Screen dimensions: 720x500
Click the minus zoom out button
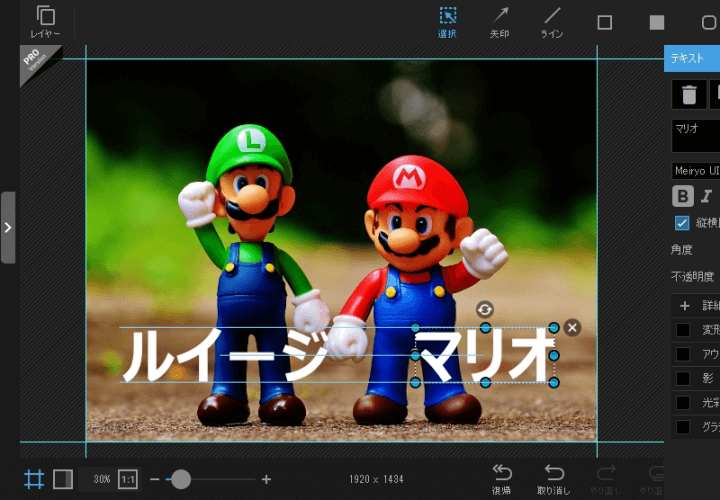(155, 480)
